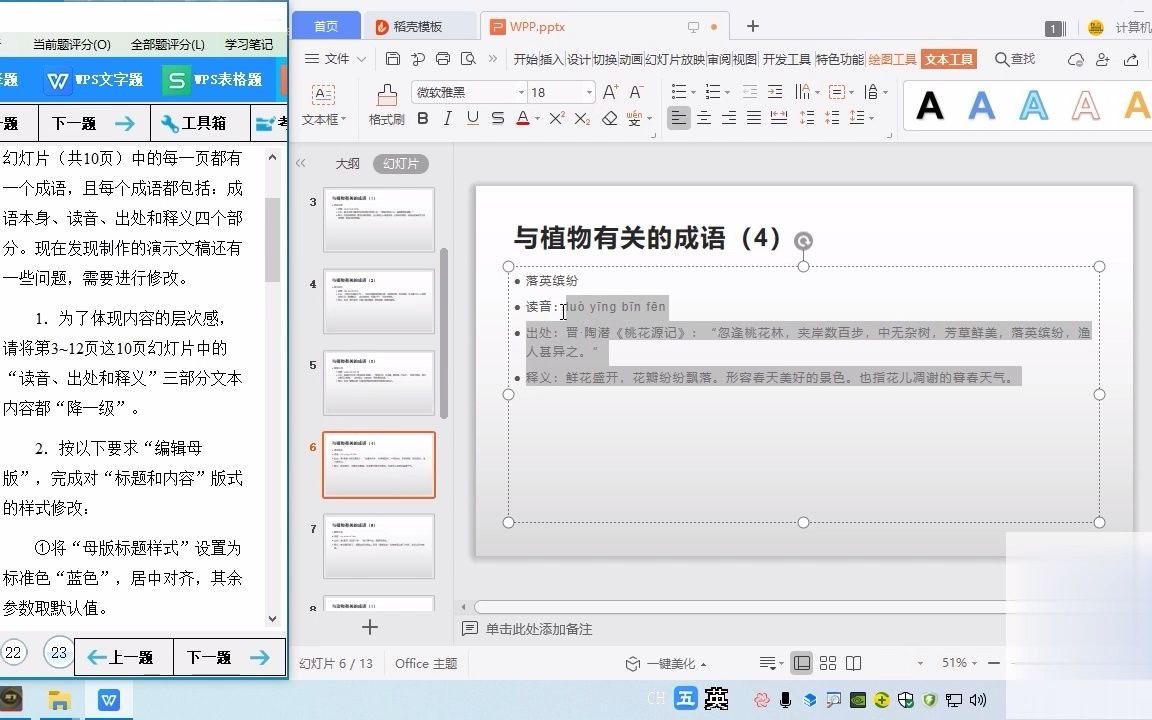Apply subscript formatting
1152x720 pixels.
click(582, 118)
